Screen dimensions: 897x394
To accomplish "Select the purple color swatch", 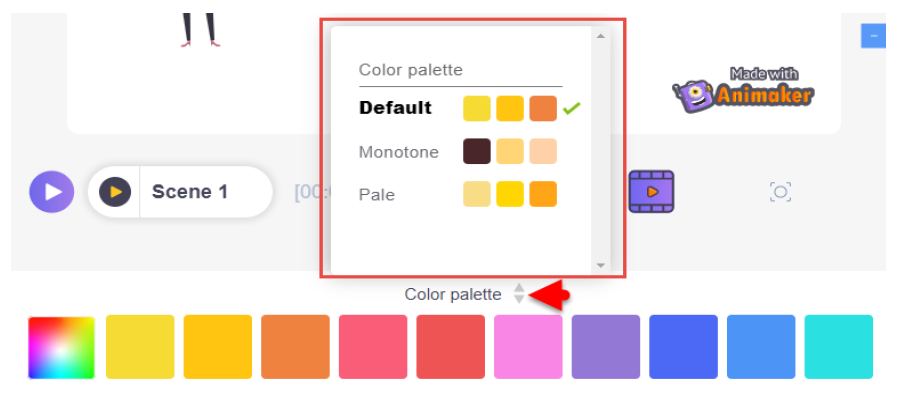I will 606,347.
